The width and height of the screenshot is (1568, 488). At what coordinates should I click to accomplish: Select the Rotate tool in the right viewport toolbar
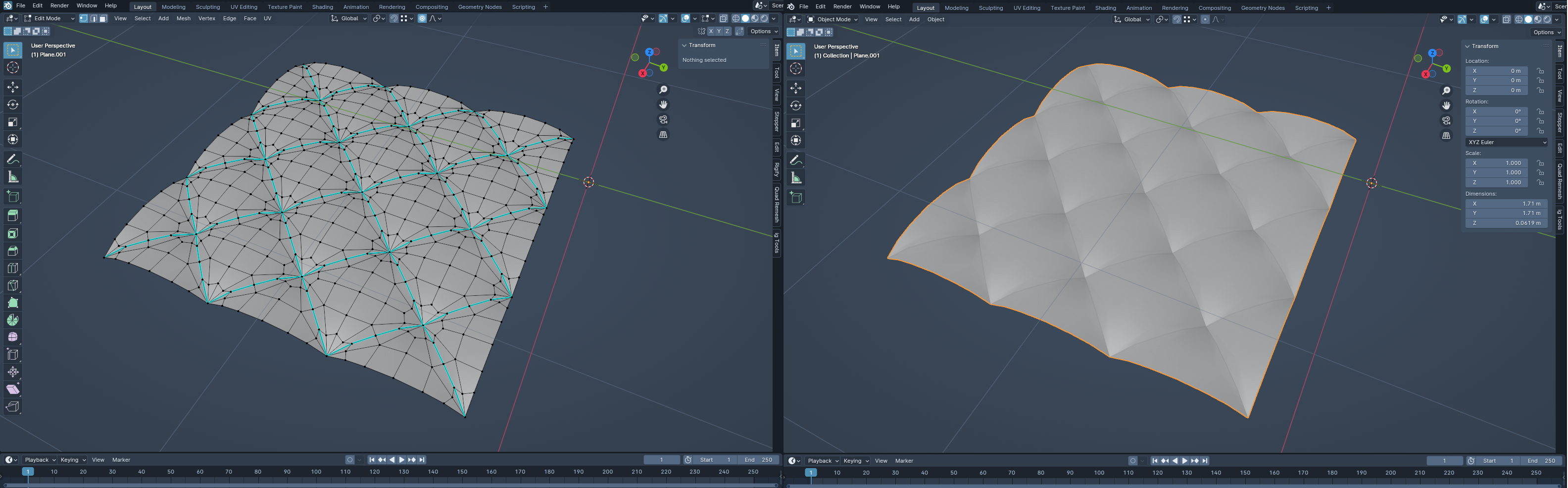(795, 106)
